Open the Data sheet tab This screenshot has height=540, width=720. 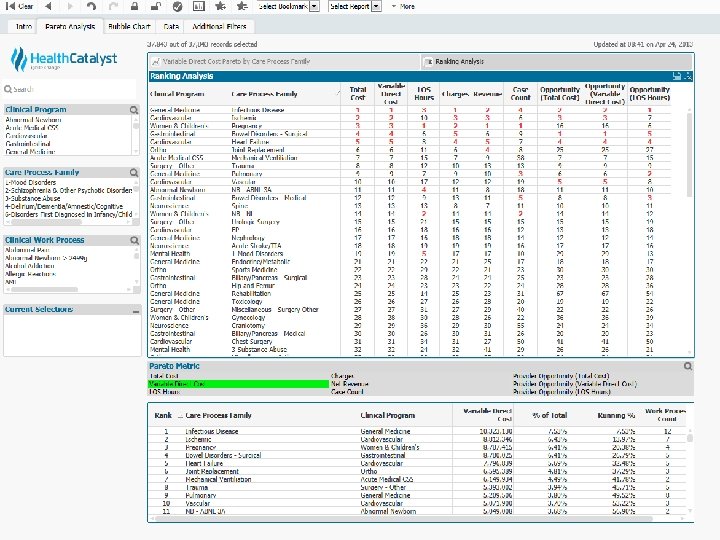[171, 27]
